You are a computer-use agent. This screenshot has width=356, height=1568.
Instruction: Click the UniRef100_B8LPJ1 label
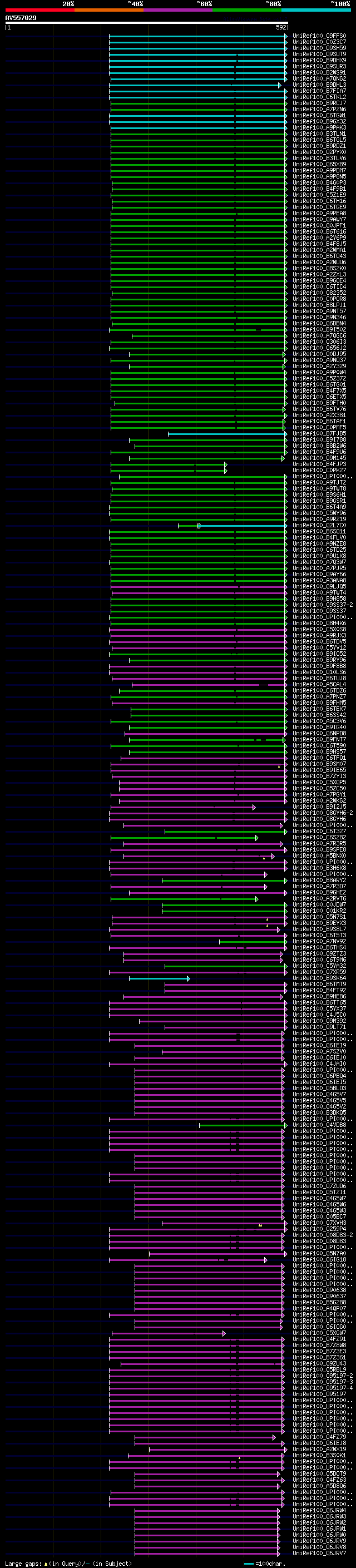pos(319,305)
